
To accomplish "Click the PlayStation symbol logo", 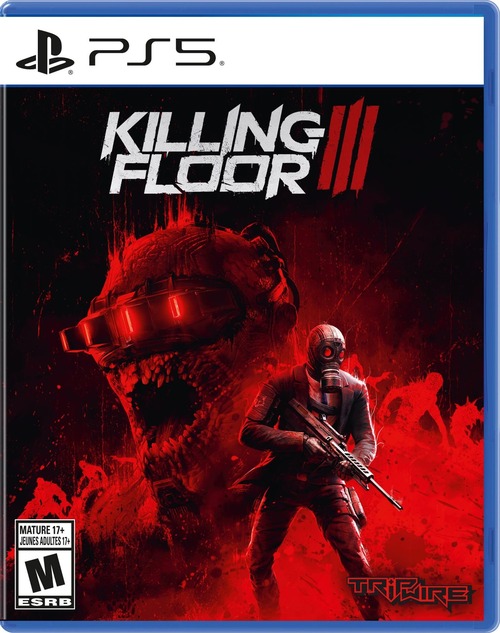I will [45, 52].
